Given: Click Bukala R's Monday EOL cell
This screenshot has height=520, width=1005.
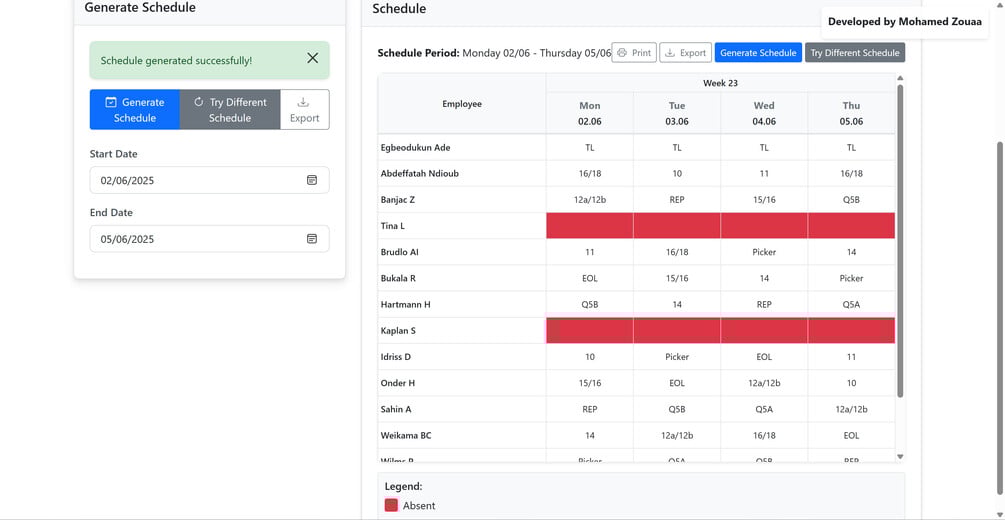Looking at the screenshot, I should pyautogui.click(x=590, y=278).
